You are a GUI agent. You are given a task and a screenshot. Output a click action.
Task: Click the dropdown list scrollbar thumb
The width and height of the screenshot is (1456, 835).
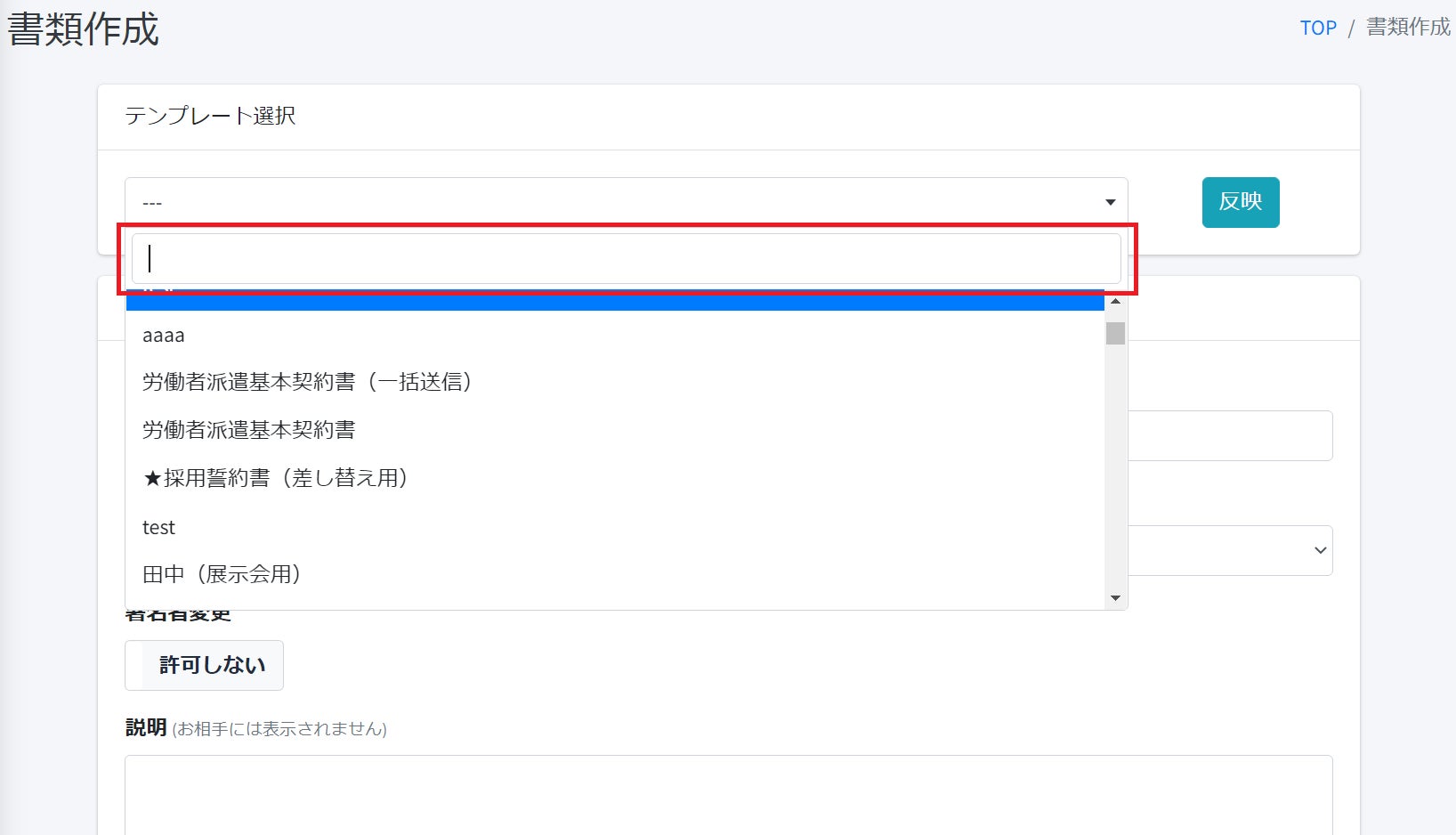pos(1115,333)
